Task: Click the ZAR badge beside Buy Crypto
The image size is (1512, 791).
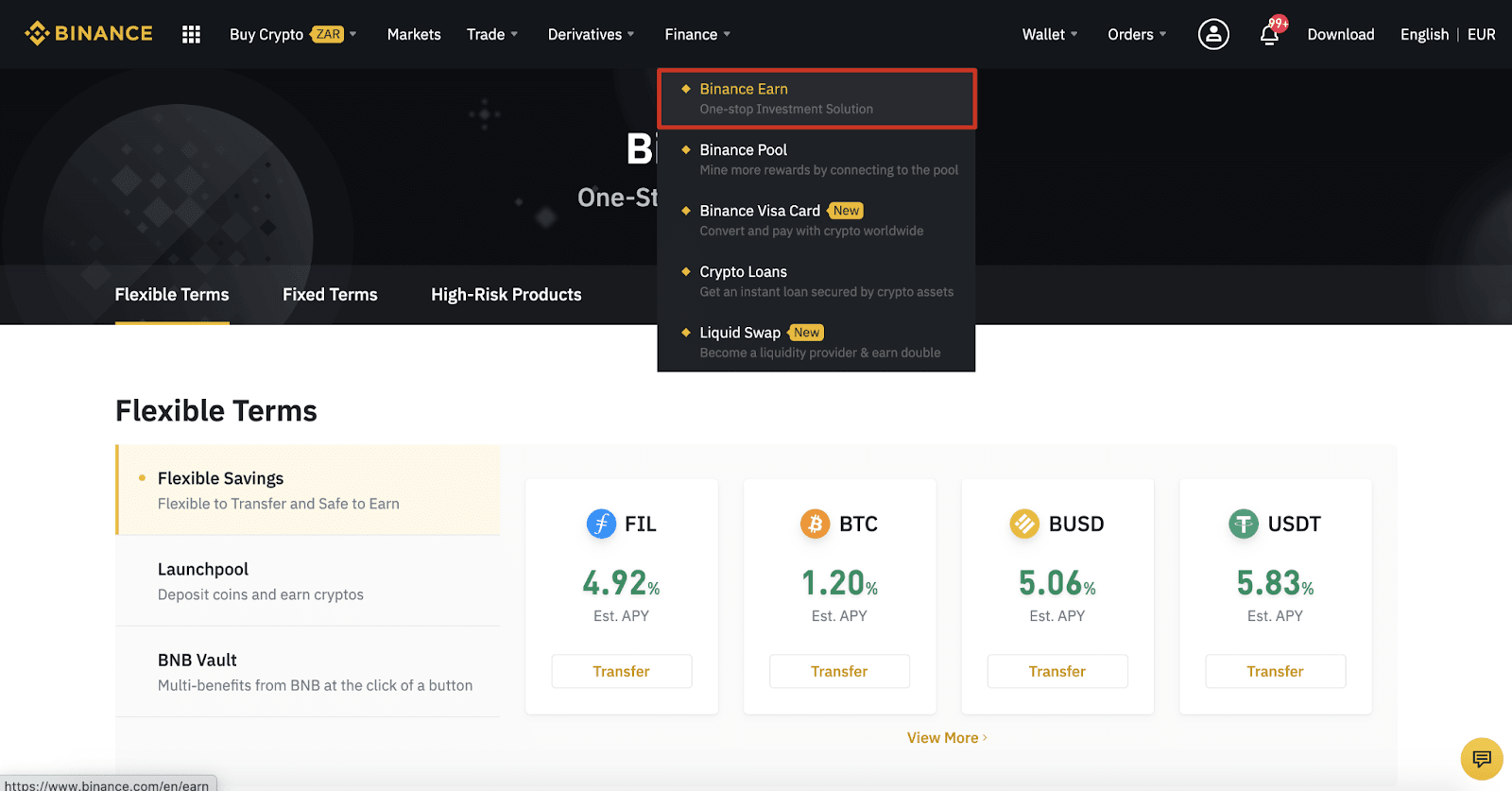Action: click(328, 34)
